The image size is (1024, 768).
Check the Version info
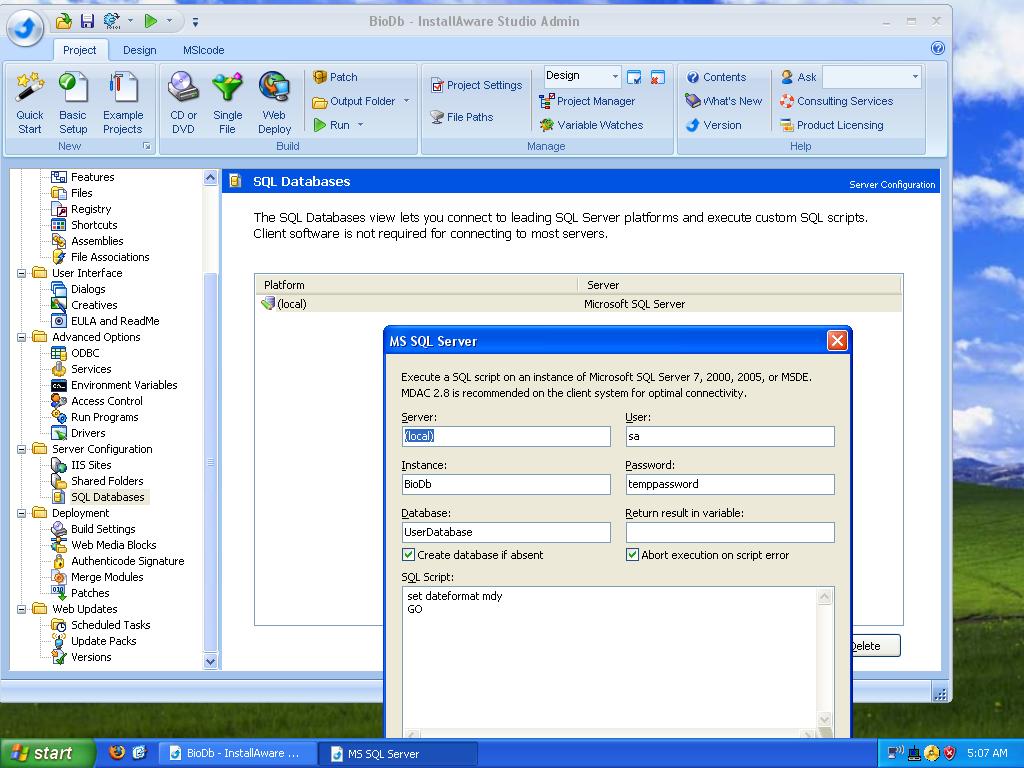713,125
